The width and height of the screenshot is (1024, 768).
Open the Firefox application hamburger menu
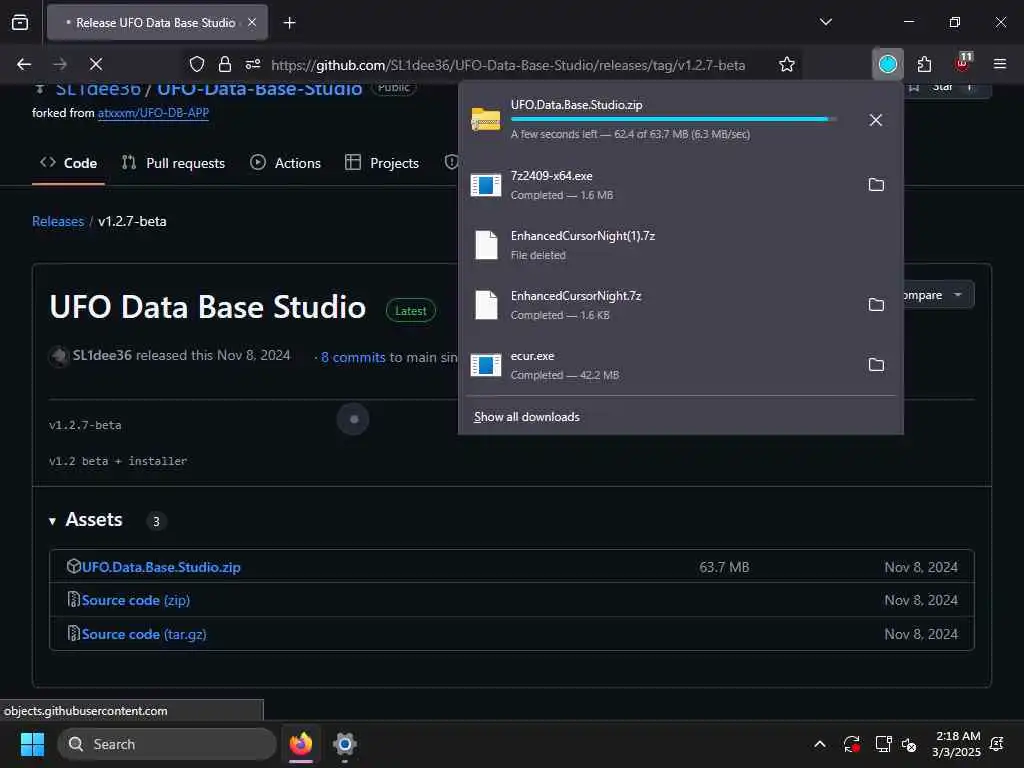tap(999, 64)
